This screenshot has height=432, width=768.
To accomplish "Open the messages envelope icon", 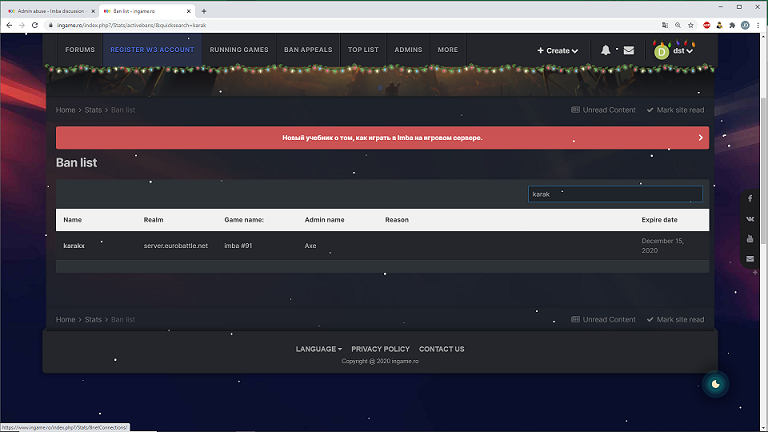I will pos(629,50).
